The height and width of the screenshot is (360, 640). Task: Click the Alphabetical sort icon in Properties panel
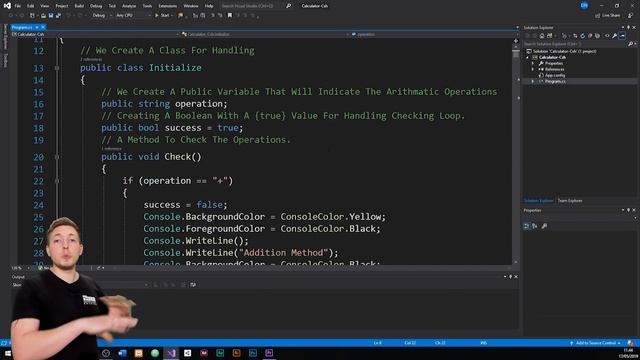pyautogui.click(x=534, y=226)
